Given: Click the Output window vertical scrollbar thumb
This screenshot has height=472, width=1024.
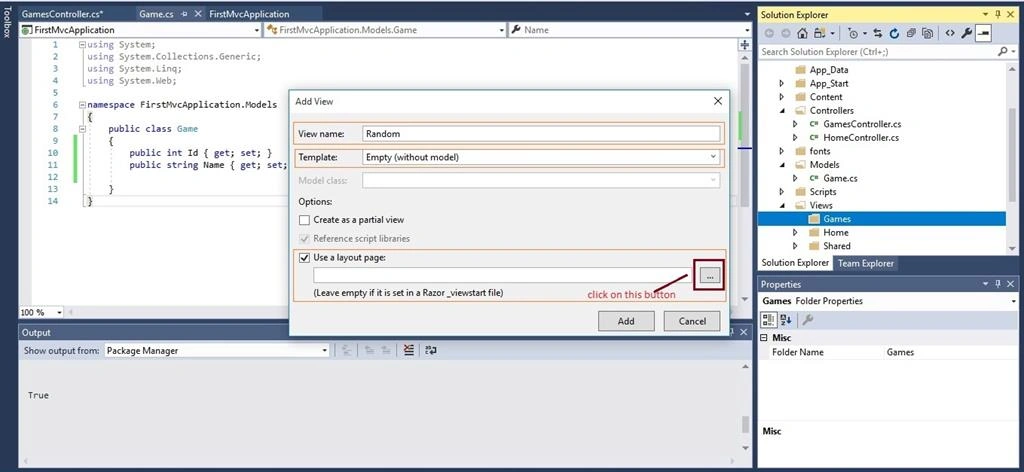Looking at the screenshot, I should (744, 424).
